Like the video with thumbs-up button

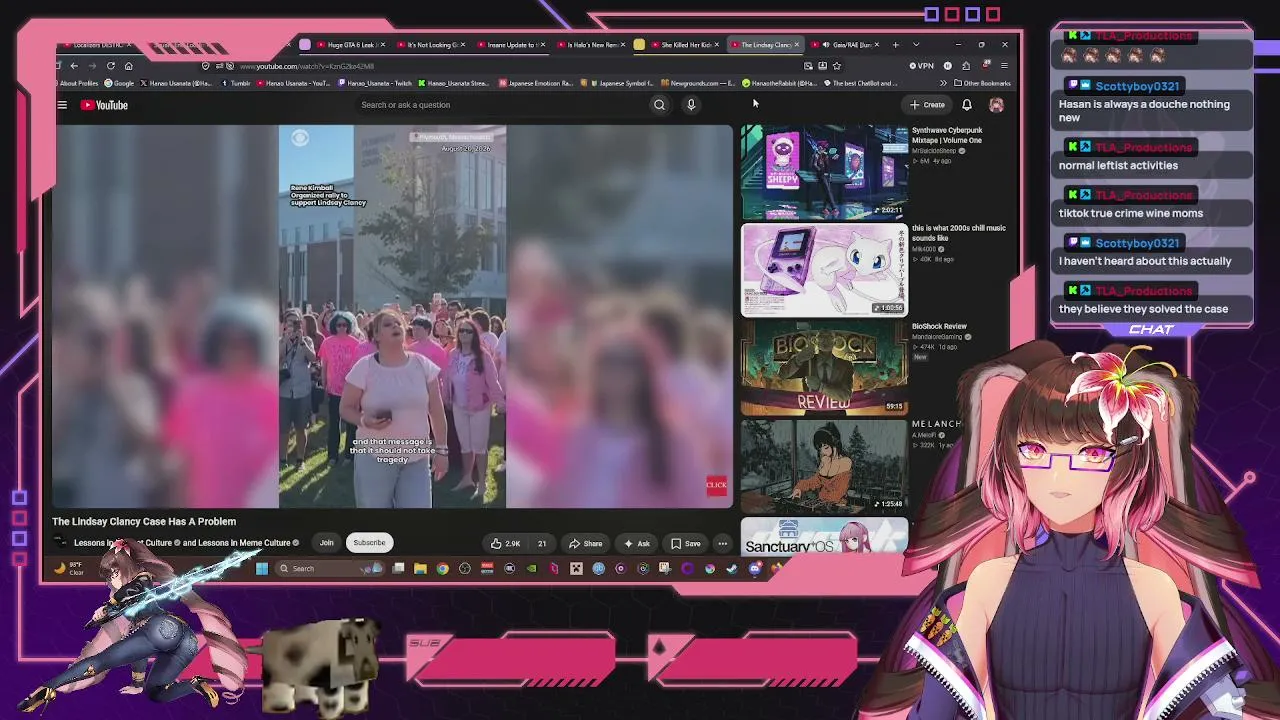[505, 543]
